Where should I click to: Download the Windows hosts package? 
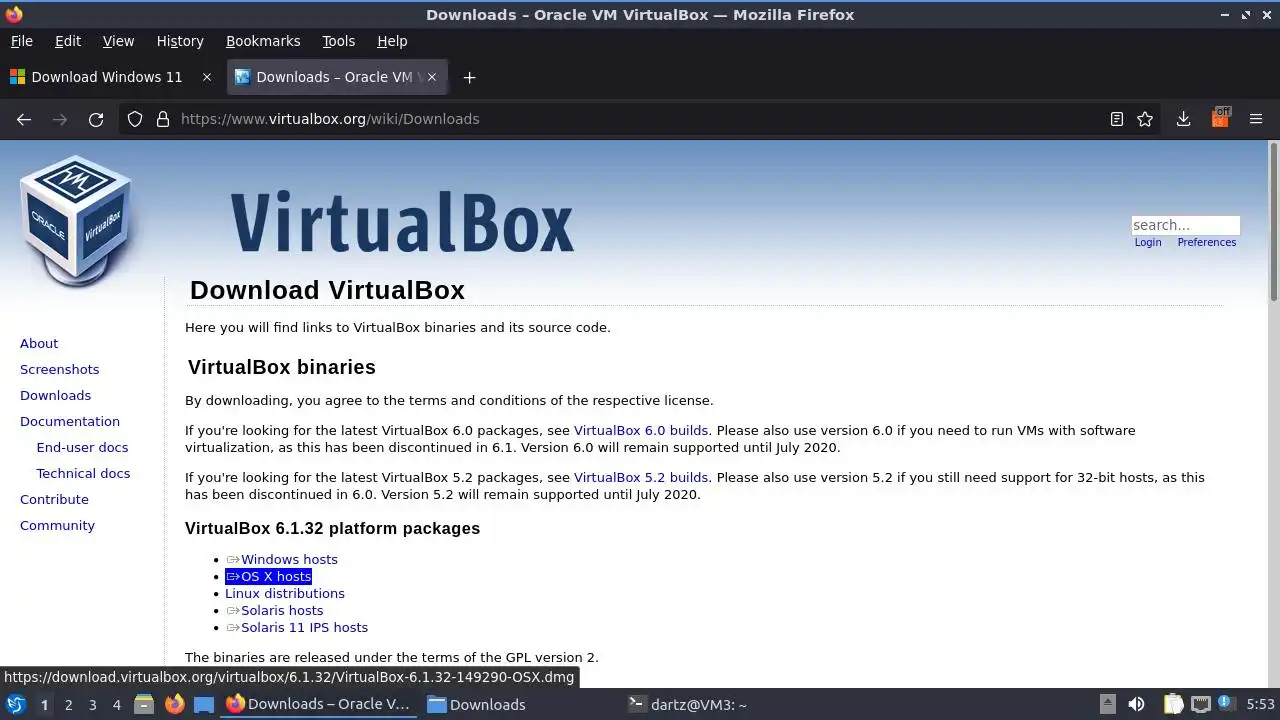tap(289, 559)
